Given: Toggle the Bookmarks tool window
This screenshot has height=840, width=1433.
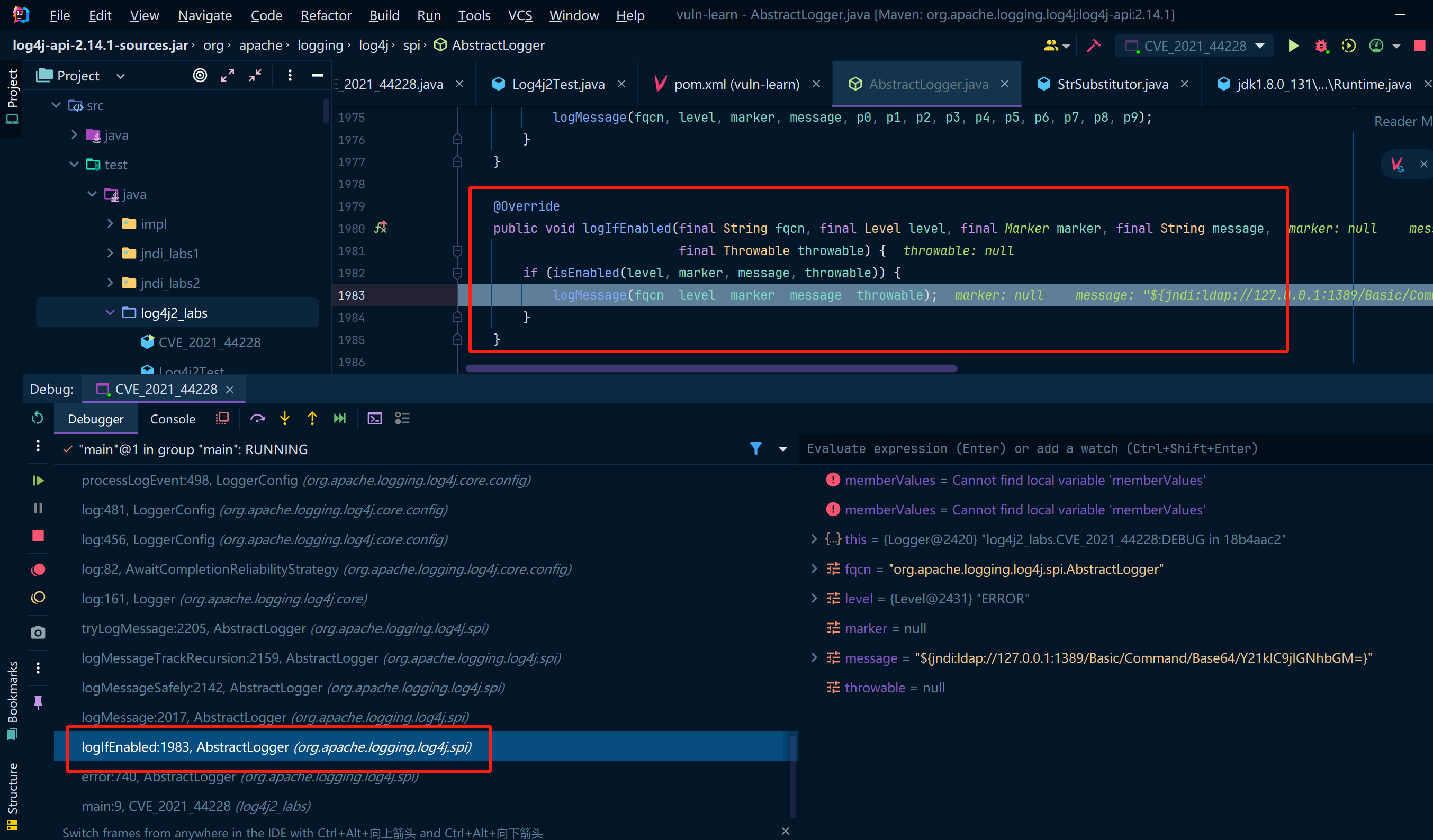Looking at the screenshot, I should click(x=12, y=700).
